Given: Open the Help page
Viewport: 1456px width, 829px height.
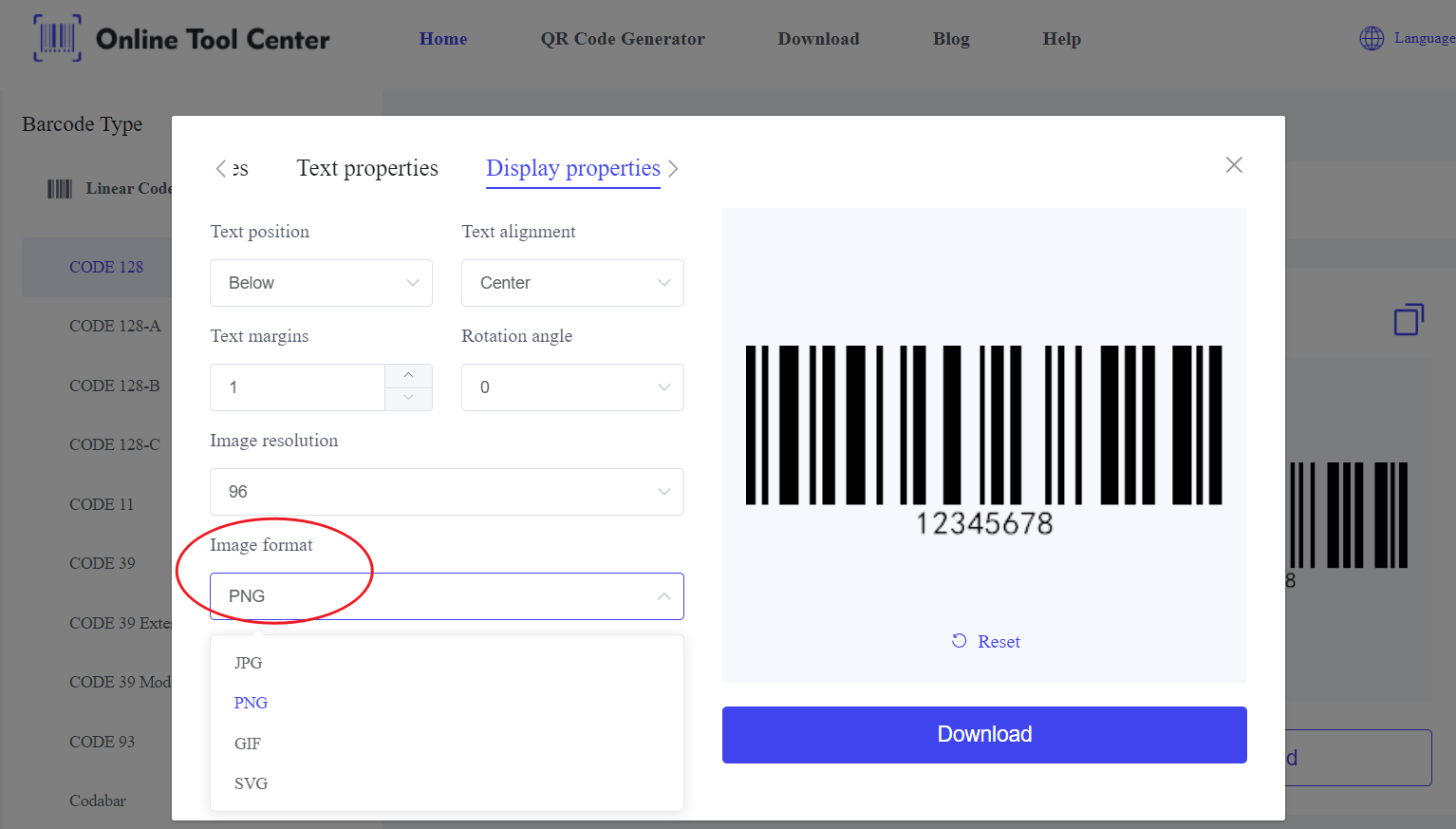Looking at the screenshot, I should [1061, 39].
